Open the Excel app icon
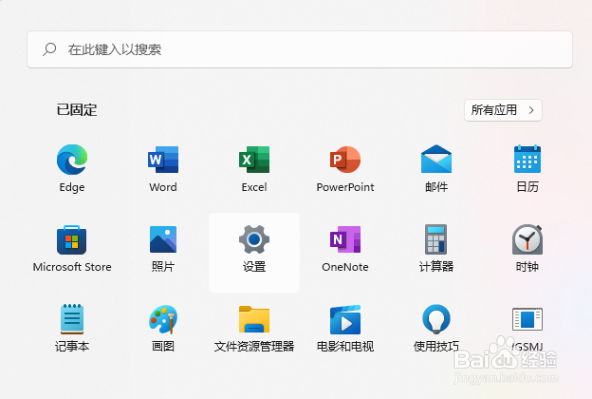The width and height of the screenshot is (592, 399). click(x=254, y=160)
